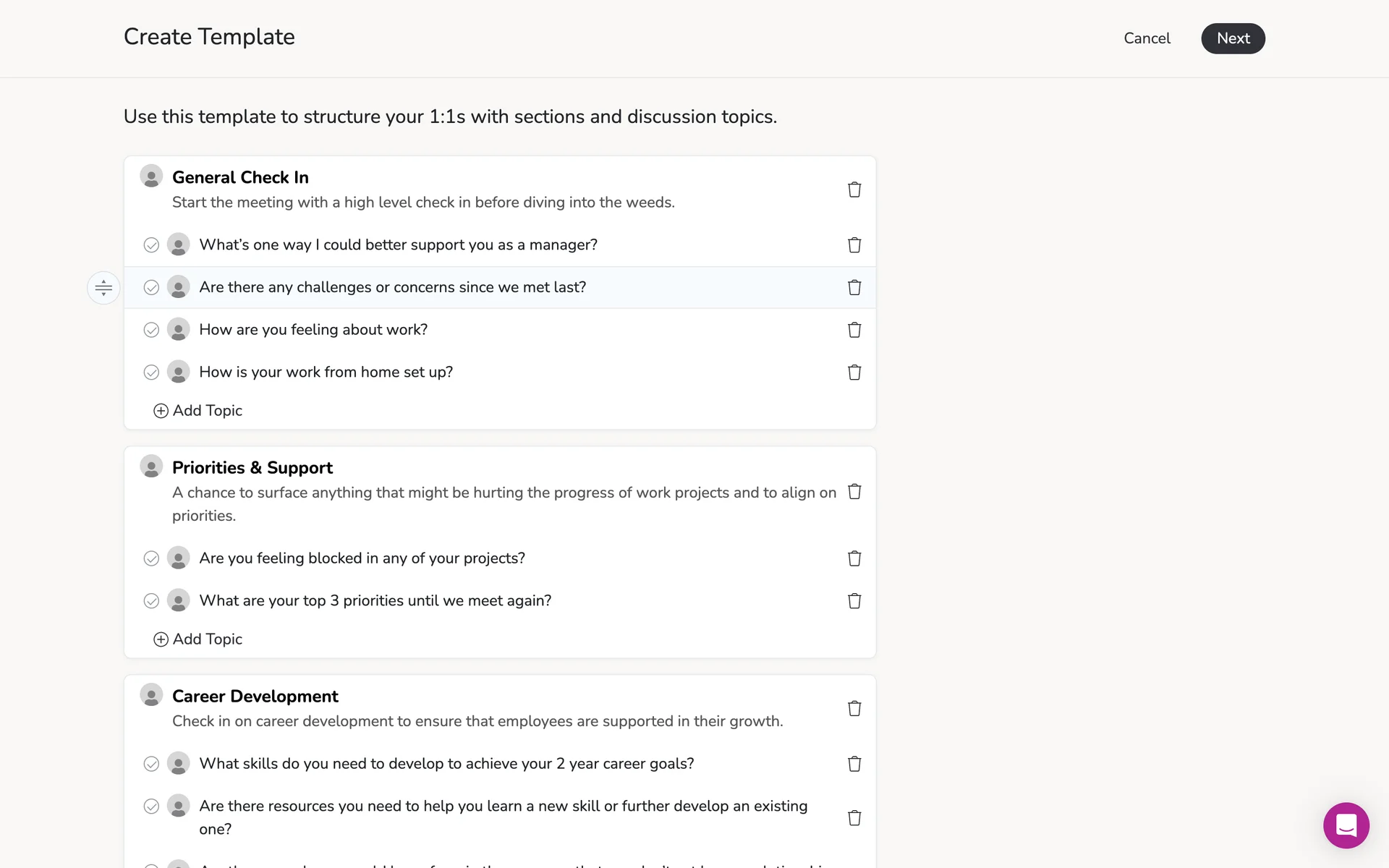Open the chat support widget

(1346, 825)
